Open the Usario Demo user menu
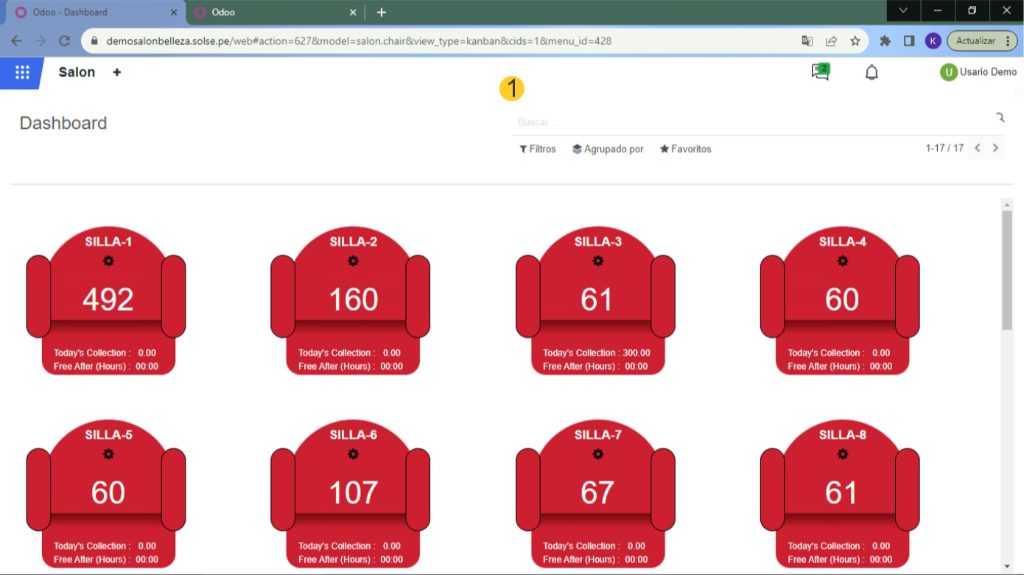Screen dimensions: 1024x575 coord(978,72)
